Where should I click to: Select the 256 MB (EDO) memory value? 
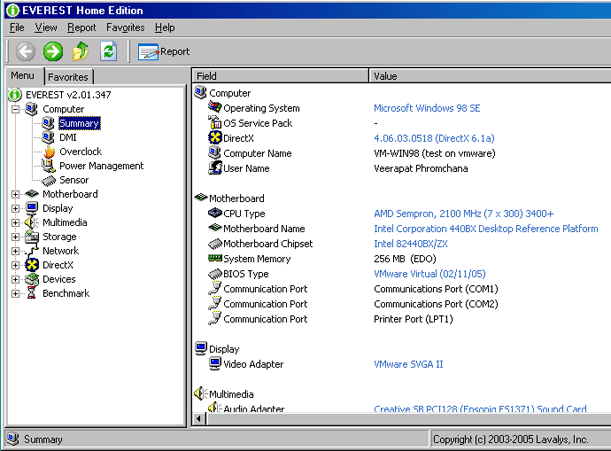[404, 259]
